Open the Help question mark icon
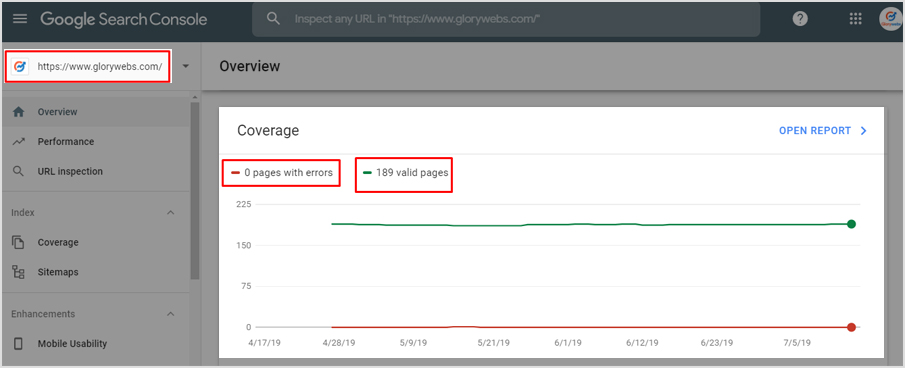The height and width of the screenshot is (368, 905). coord(799,19)
